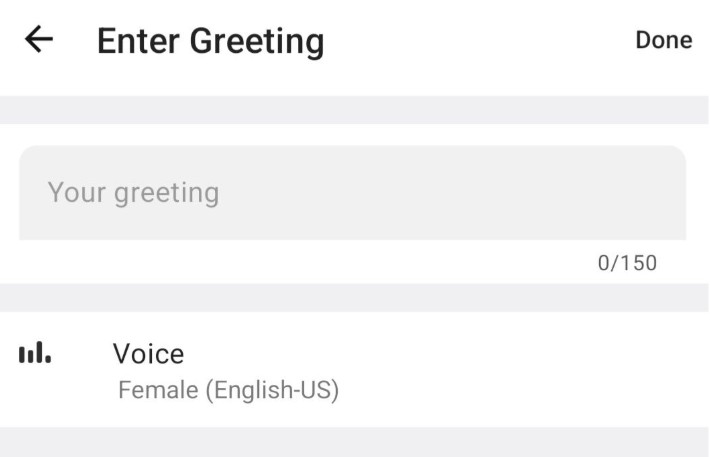This screenshot has height=457, width=710.
Task: Click the gray area below Voice row
Action: click(355, 442)
